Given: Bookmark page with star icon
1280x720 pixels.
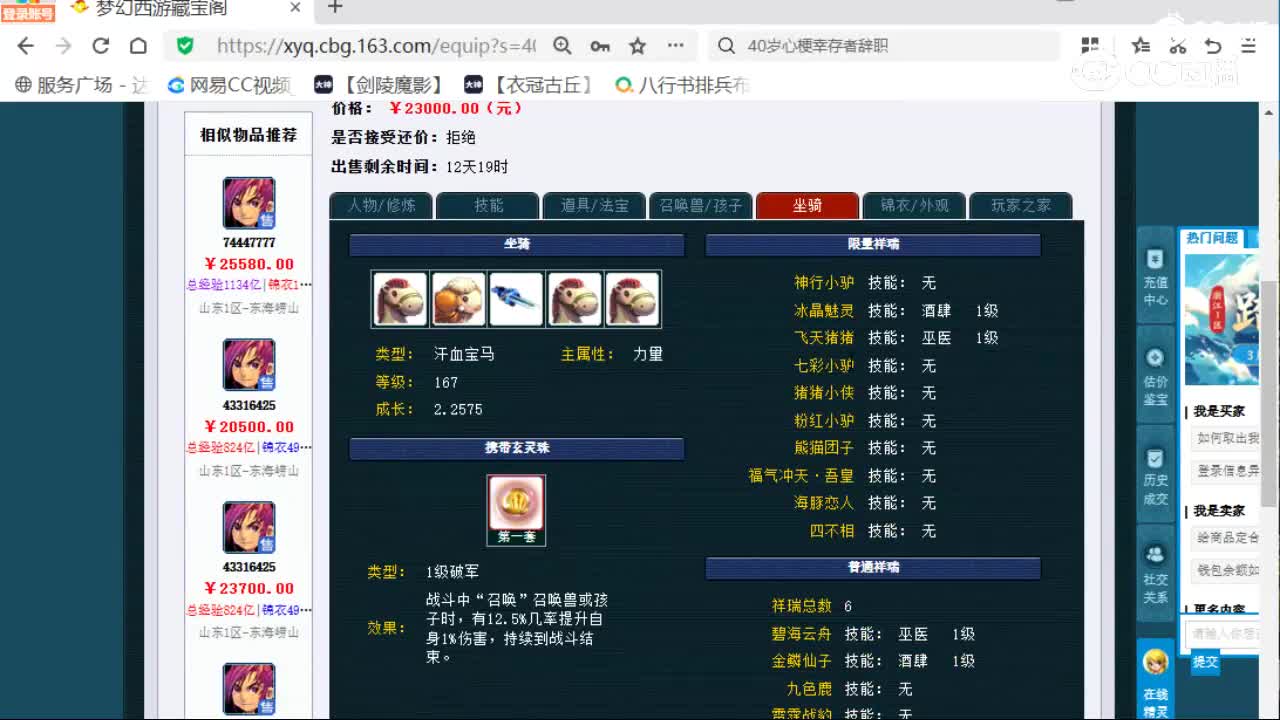Looking at the screenshot, I should [x=637, y=46].
